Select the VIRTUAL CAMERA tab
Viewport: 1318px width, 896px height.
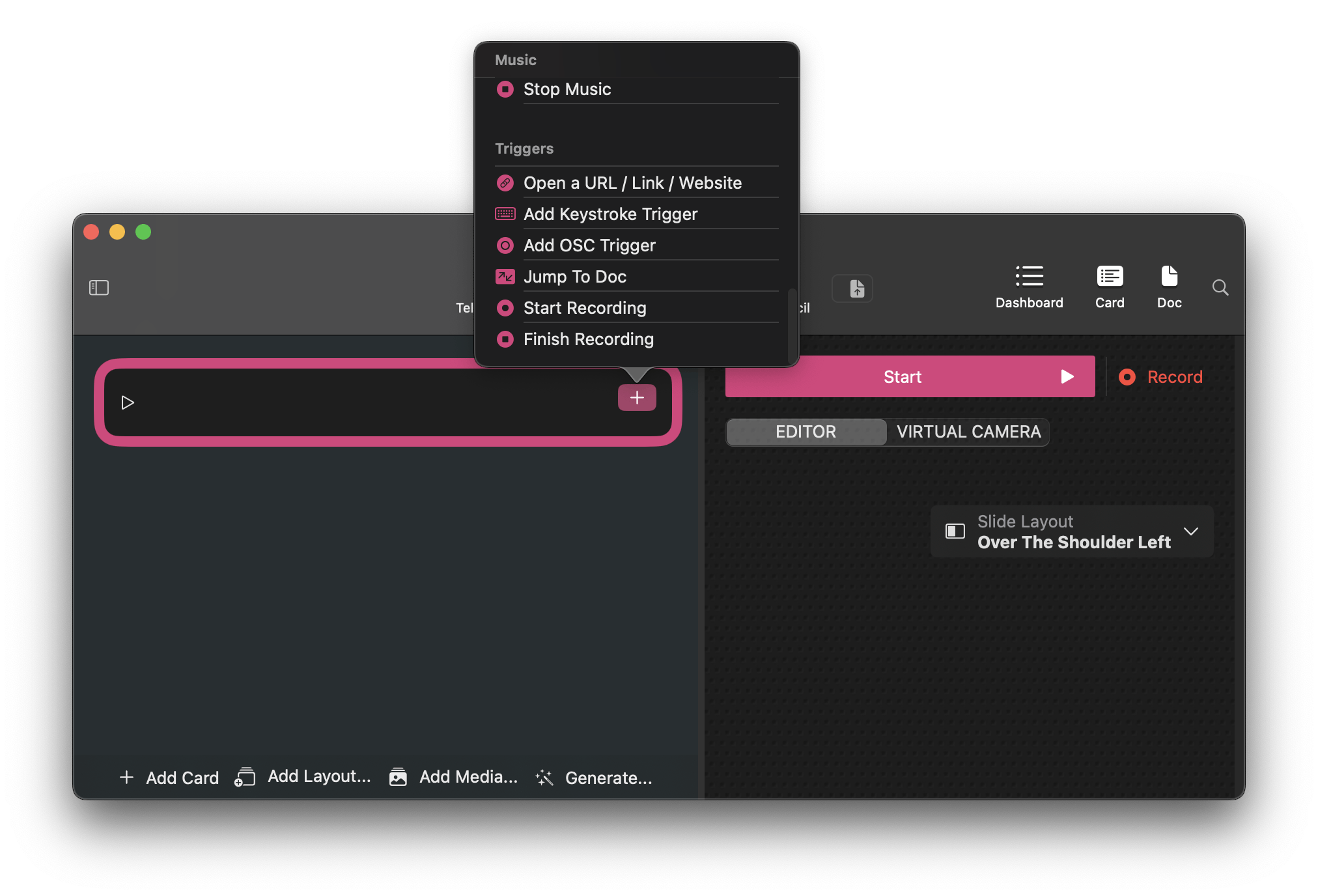[968, 432]
